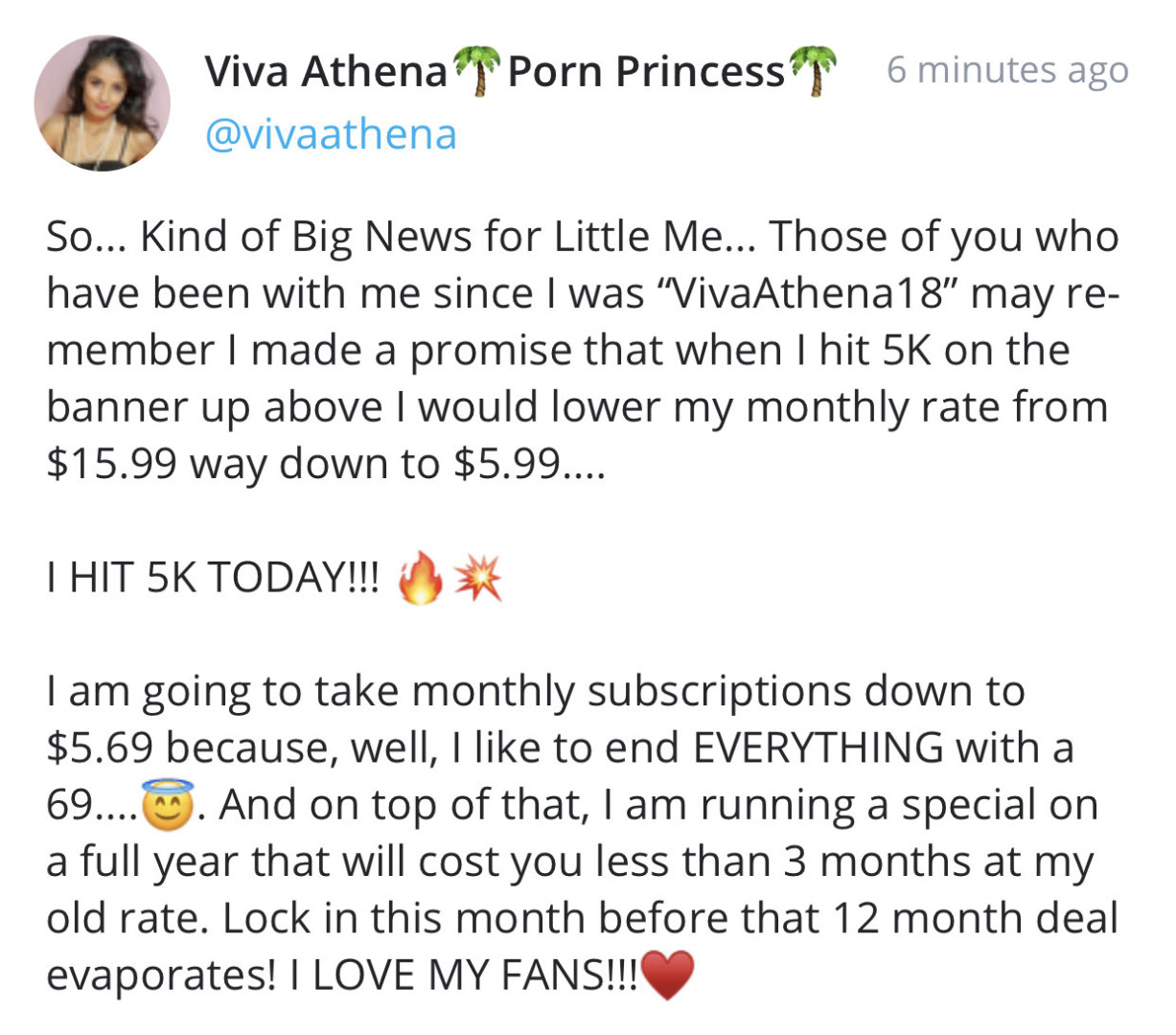Click the "Viva Athena" display name
Screen dimensions: 1176x1035
[x=326, y=72]
